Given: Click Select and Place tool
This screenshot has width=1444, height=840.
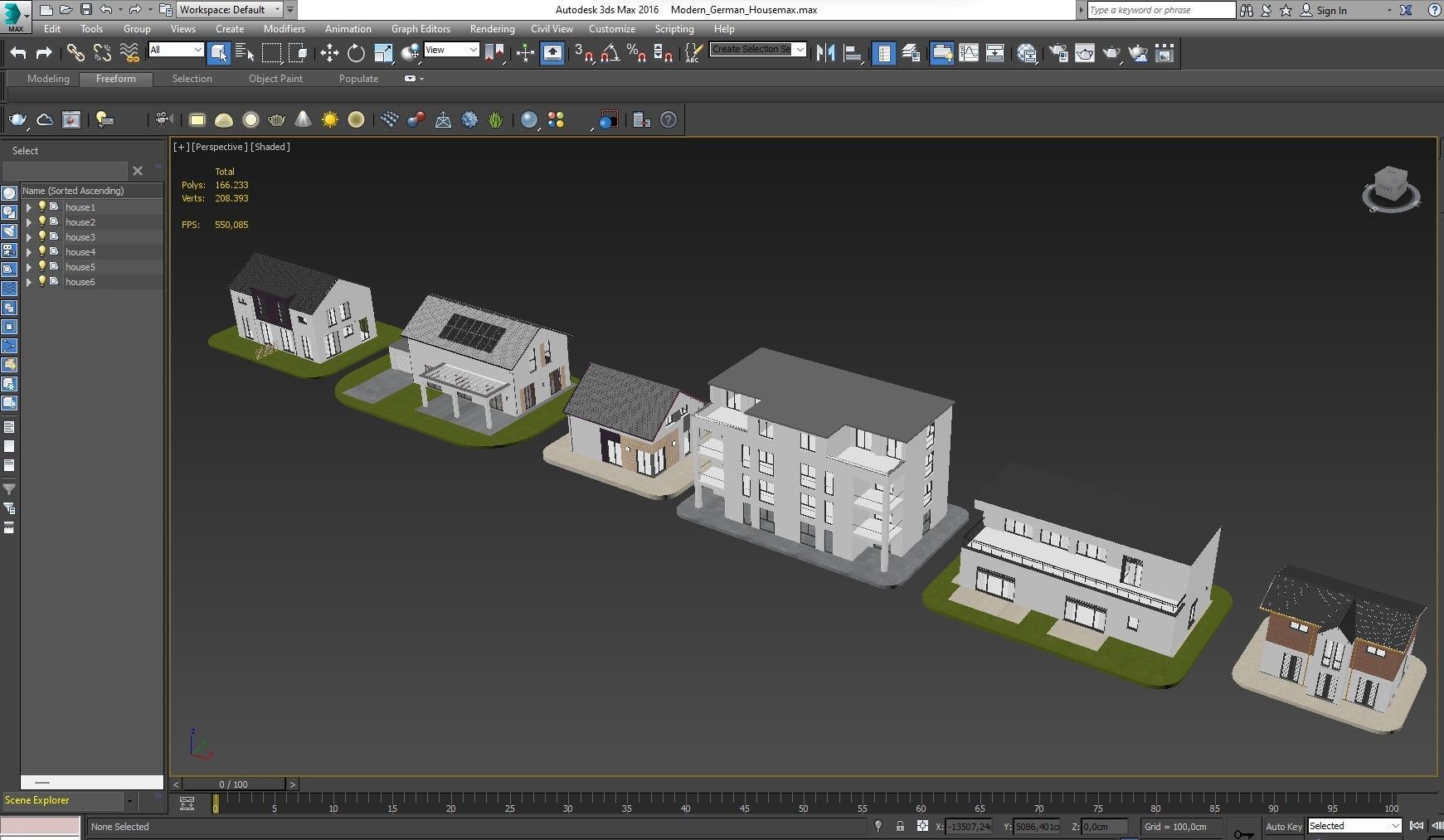Looking at the screenshot, I should coord(410,53).
